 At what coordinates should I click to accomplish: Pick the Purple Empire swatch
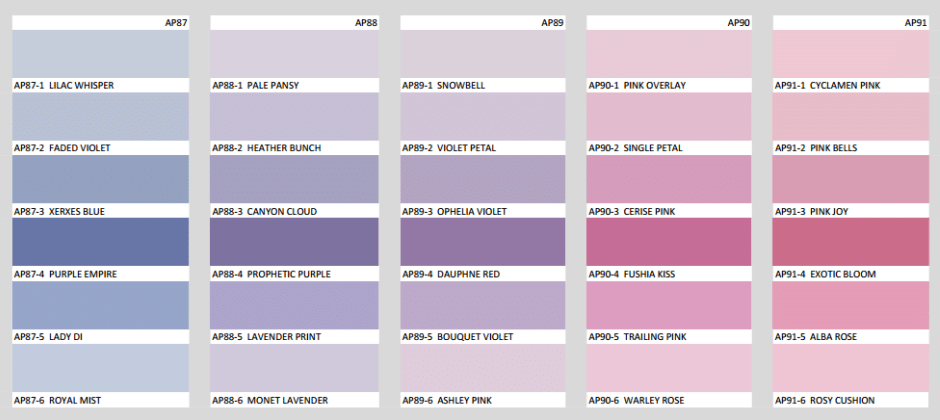[x=100, y=241]
